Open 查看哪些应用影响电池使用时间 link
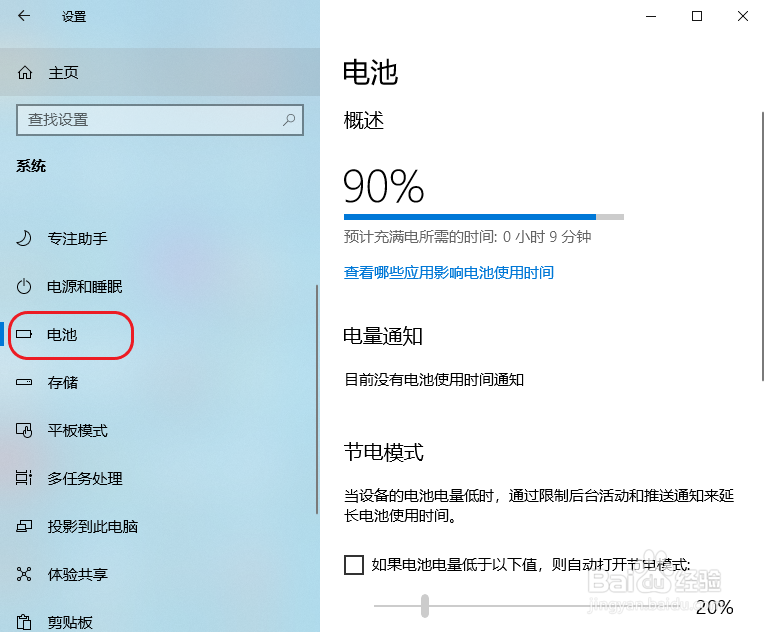766x632 pixels. [448, 273]
